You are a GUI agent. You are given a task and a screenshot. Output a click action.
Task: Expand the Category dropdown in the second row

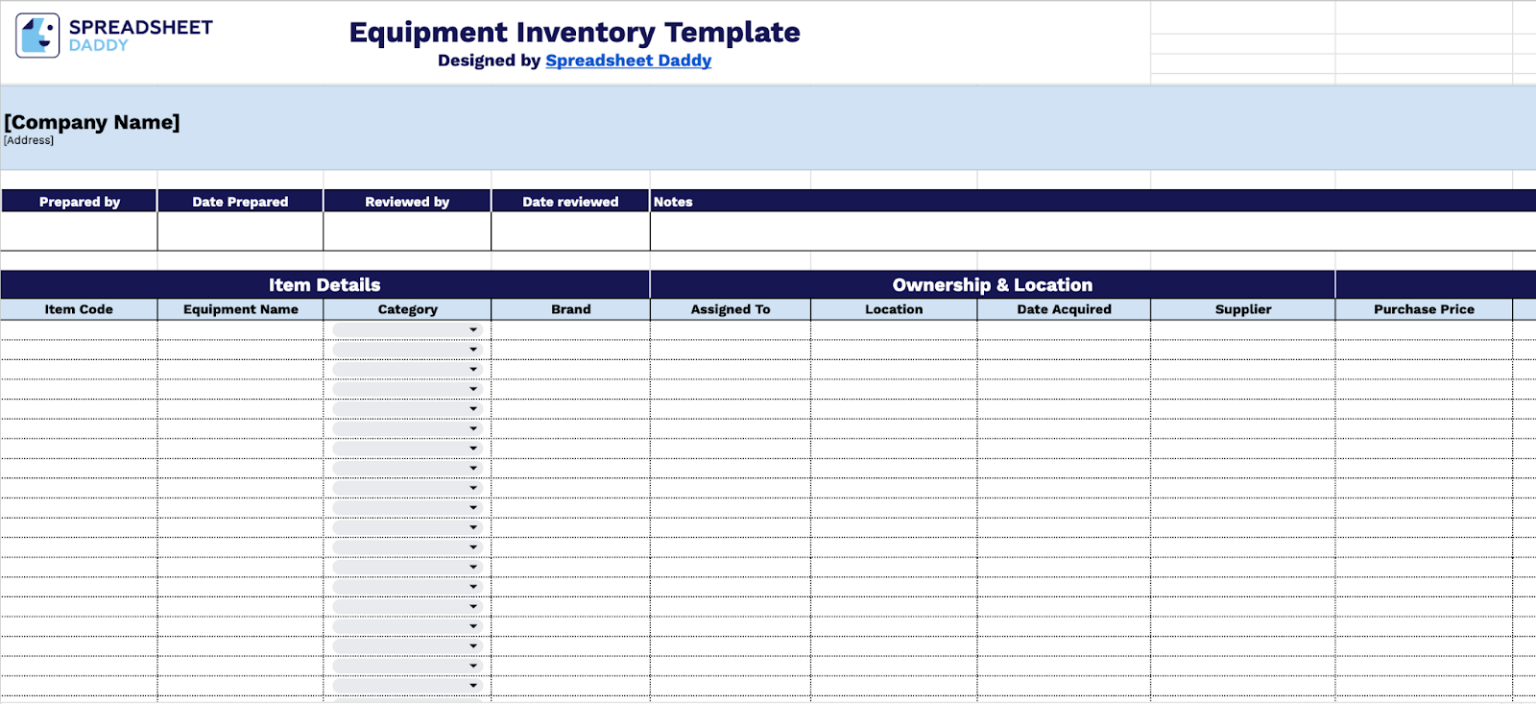(x=473, y=348)
